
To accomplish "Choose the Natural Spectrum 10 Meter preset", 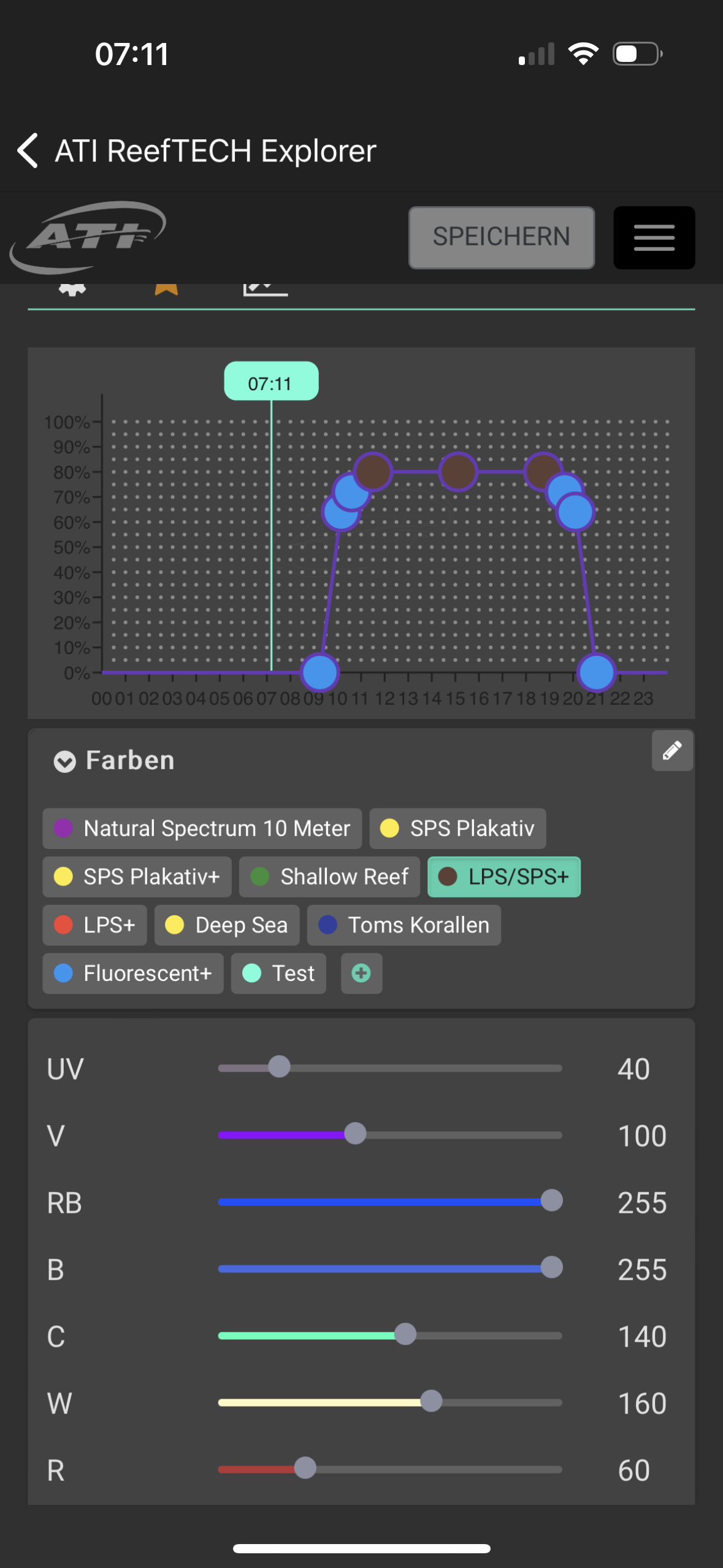I will pyautogui.click(x=202, y=828).
